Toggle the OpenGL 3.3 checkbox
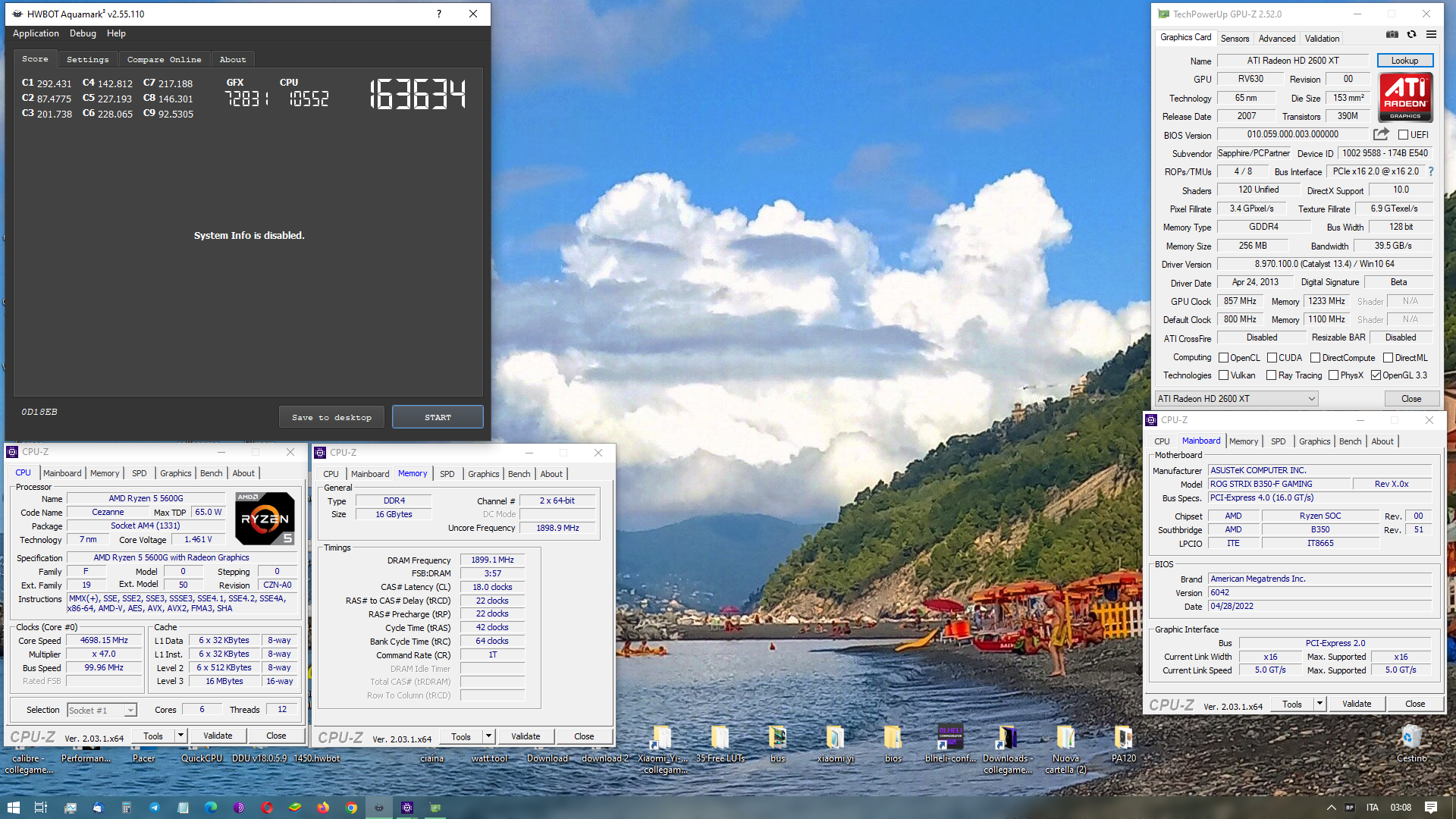 tap(1376, 375)
